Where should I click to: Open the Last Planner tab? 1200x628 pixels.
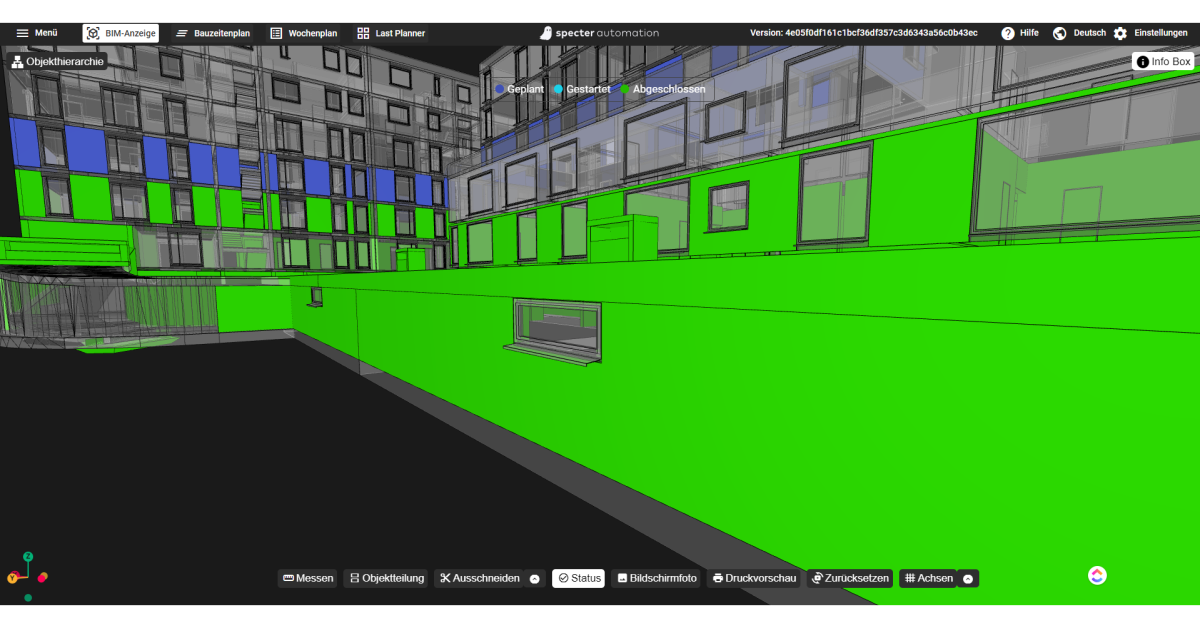point(391,33)
